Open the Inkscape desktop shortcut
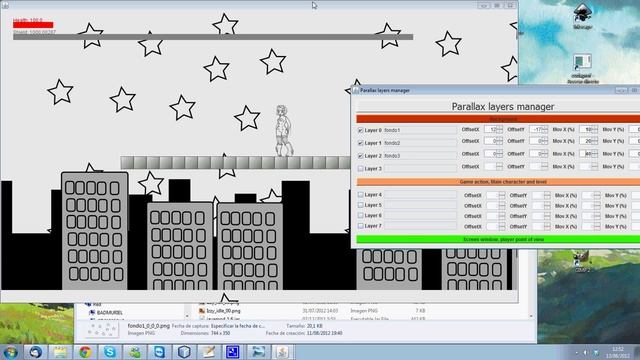The width and height of the screenshot is (640, 360). pyautogui.click(x=582, y=16)
